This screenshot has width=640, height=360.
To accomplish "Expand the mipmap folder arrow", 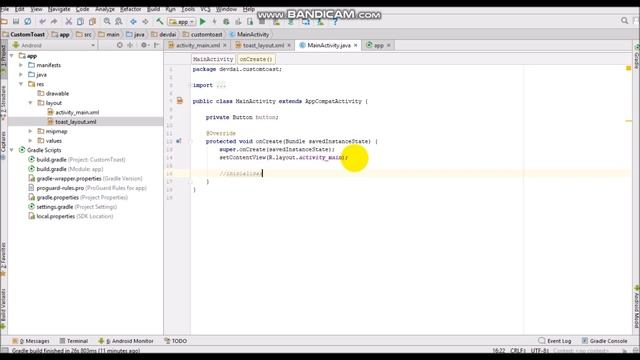I will coord(31,131).
